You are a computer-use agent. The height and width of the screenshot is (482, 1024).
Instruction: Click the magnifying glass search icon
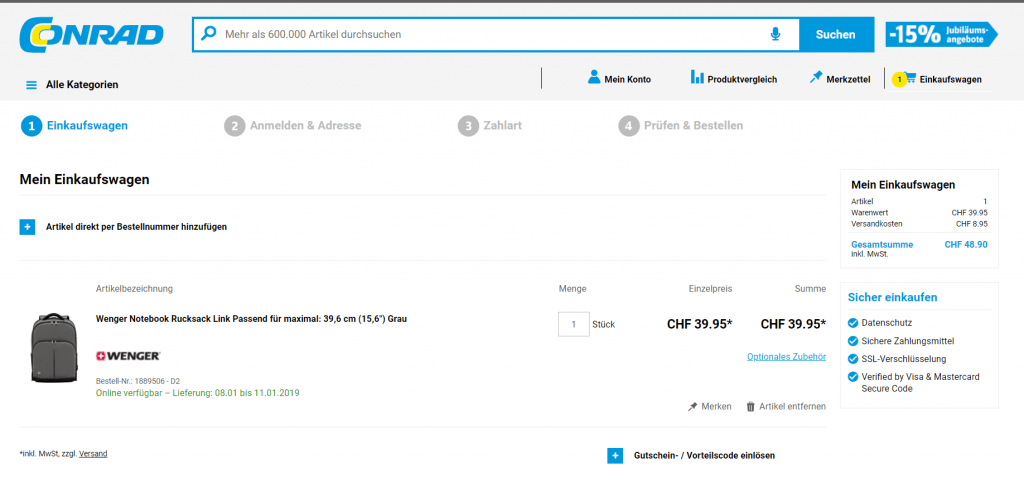point(209,34)
